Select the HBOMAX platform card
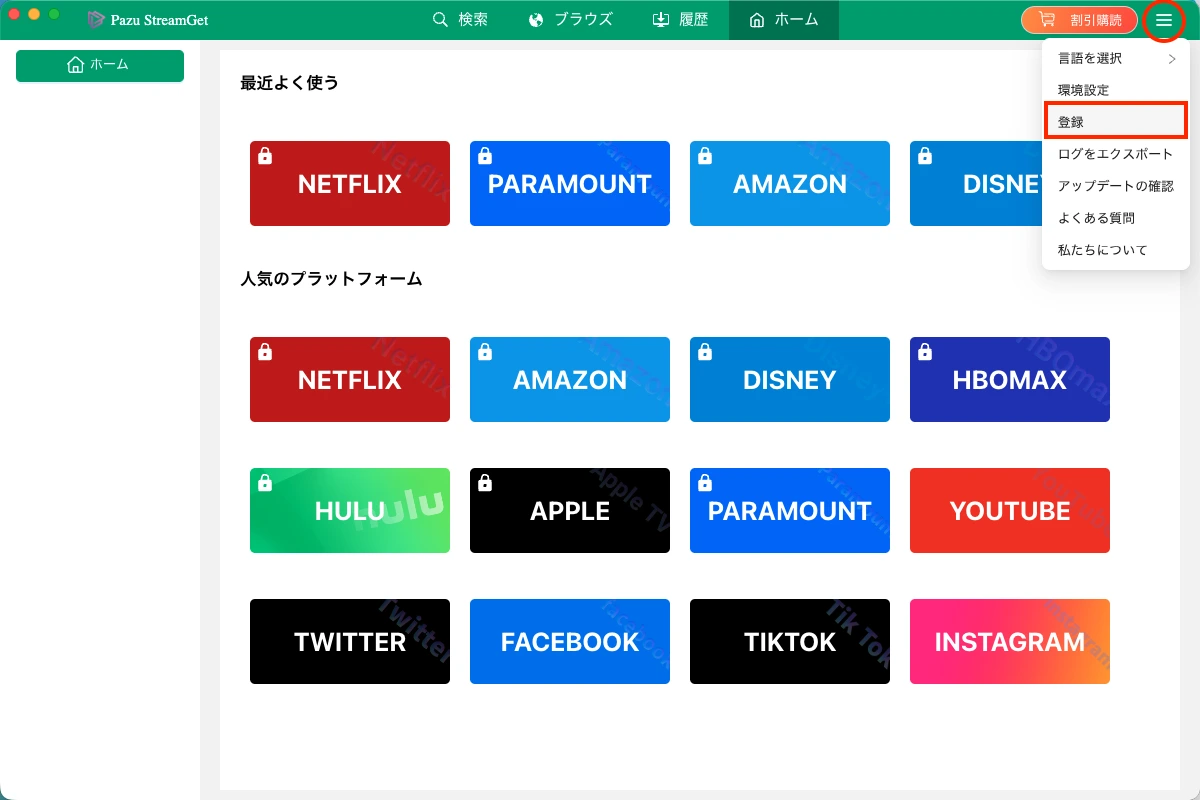This screenshot has width=1200, height=800. tap(1010, 379)
